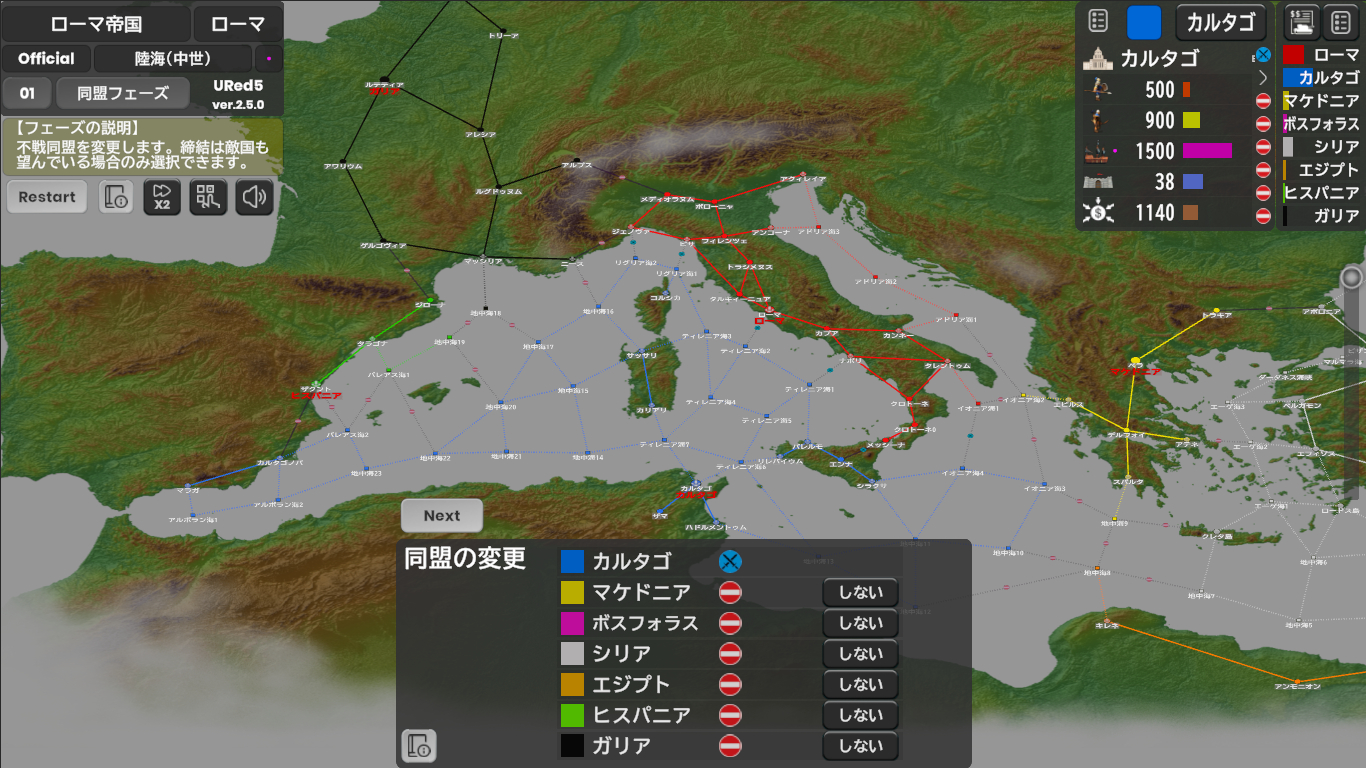
Task: Select カルタゴ in the nation legend
Action: pyautogui.click(x=1322, y=78)
